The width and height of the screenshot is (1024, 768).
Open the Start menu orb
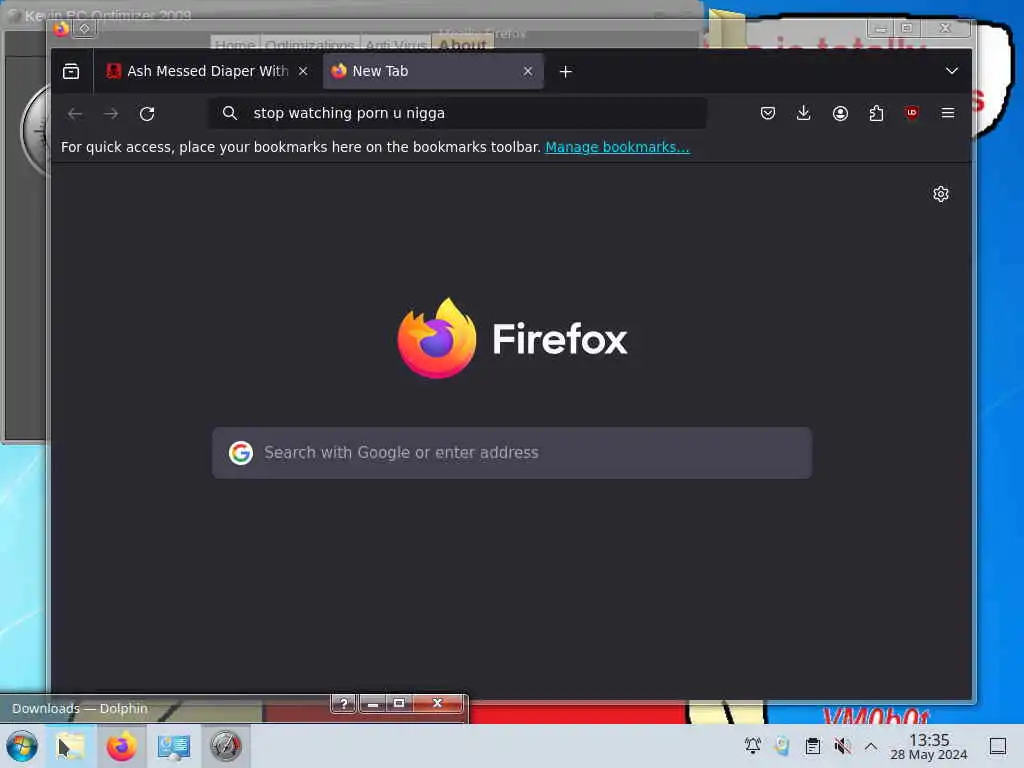(22, 746)
